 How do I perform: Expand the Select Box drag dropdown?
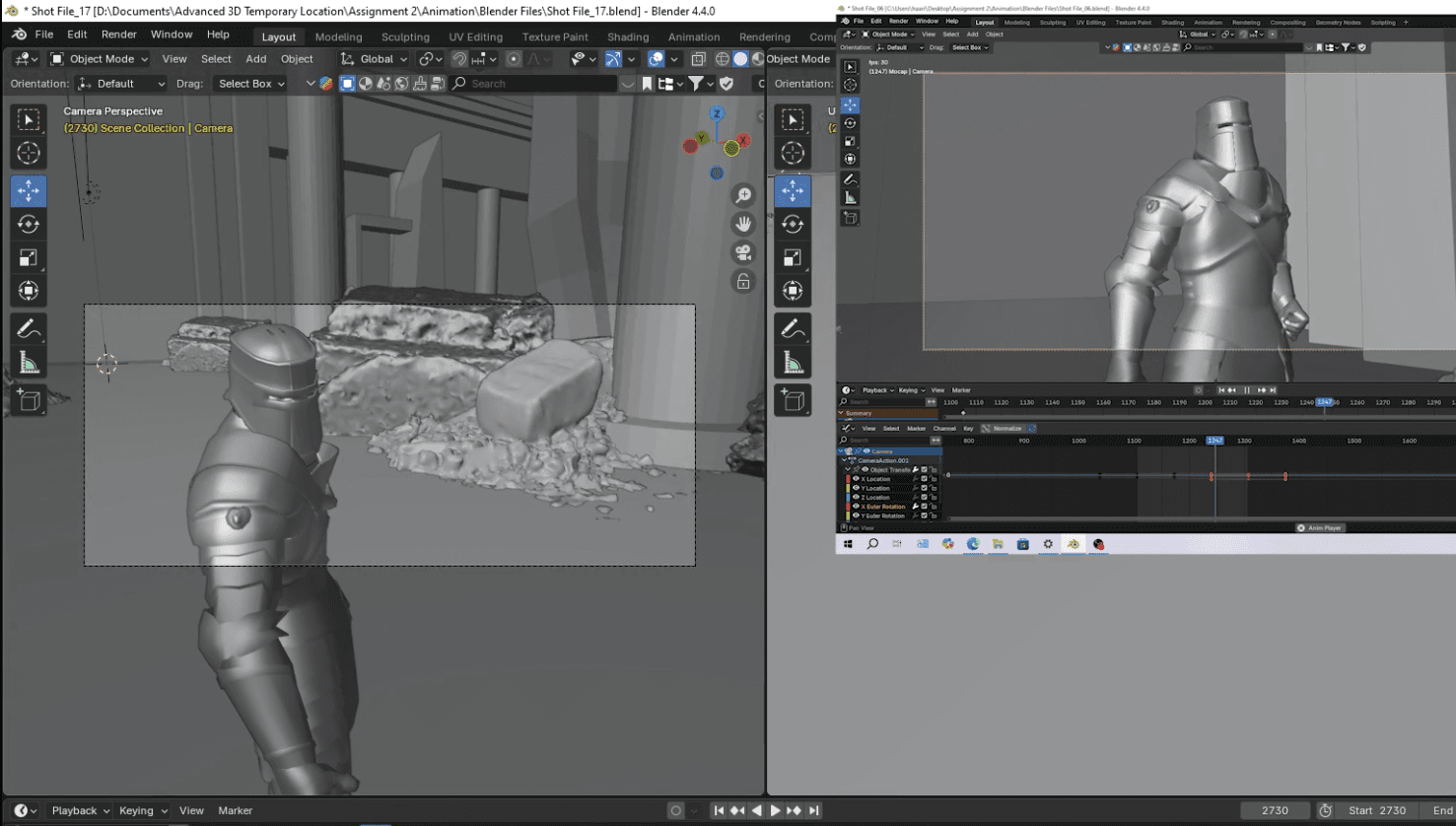click(250, 84)
